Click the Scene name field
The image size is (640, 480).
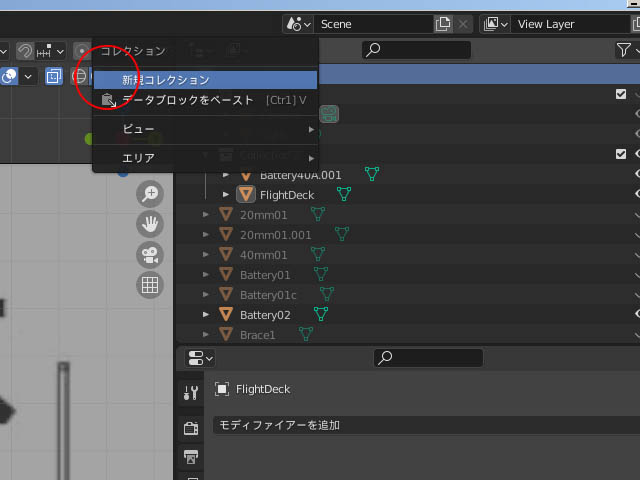pyautogui.click(x=373, y=24)
